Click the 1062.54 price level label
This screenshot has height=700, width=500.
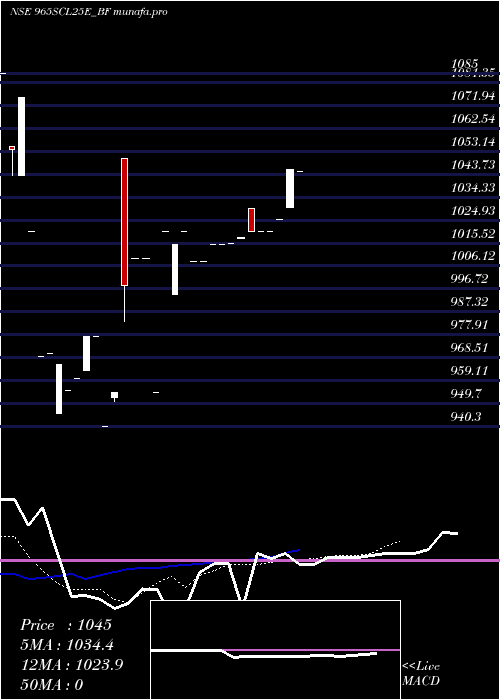coord(473,119)
